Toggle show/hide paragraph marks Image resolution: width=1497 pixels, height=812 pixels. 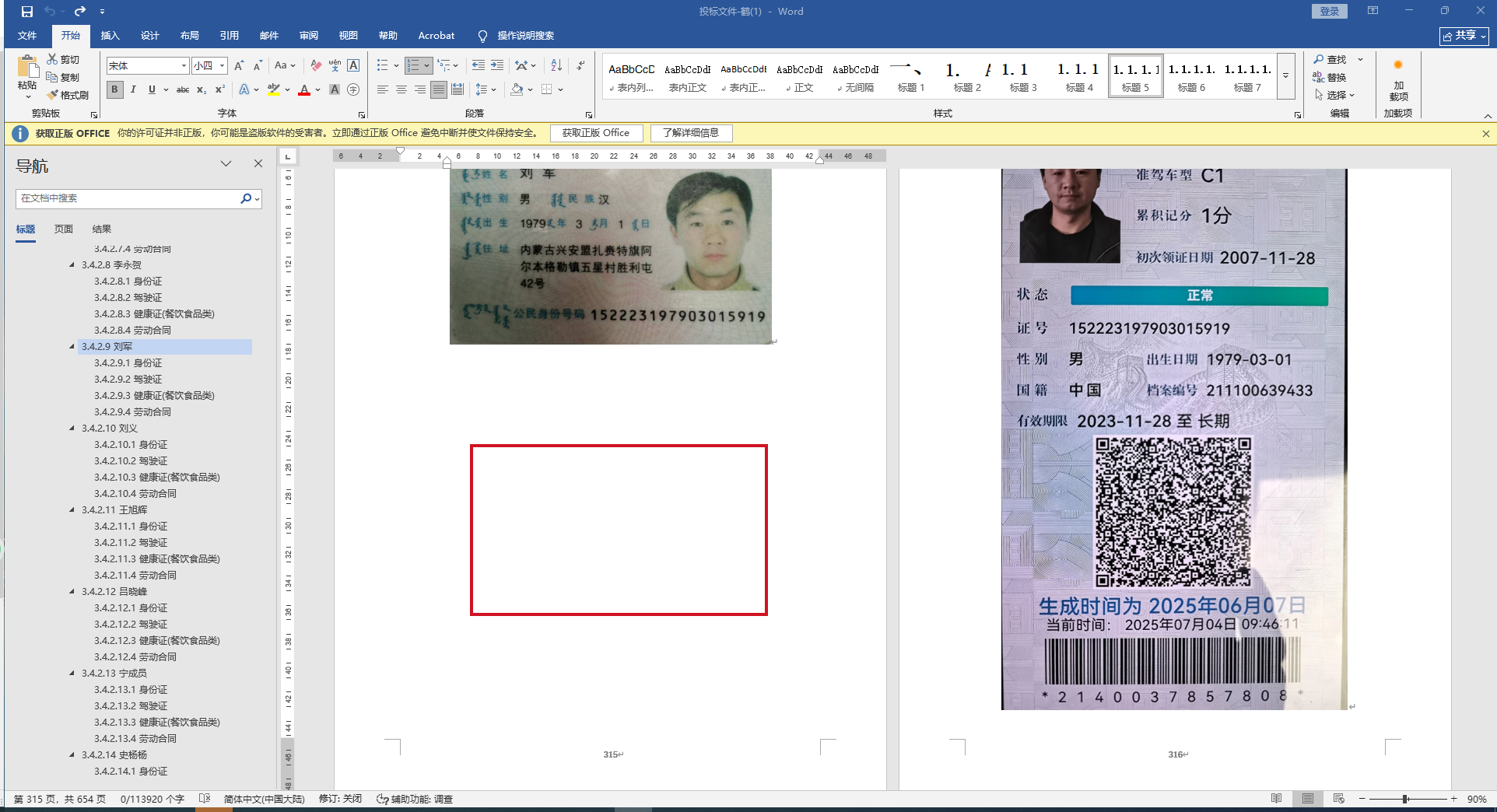pos(580,65)
